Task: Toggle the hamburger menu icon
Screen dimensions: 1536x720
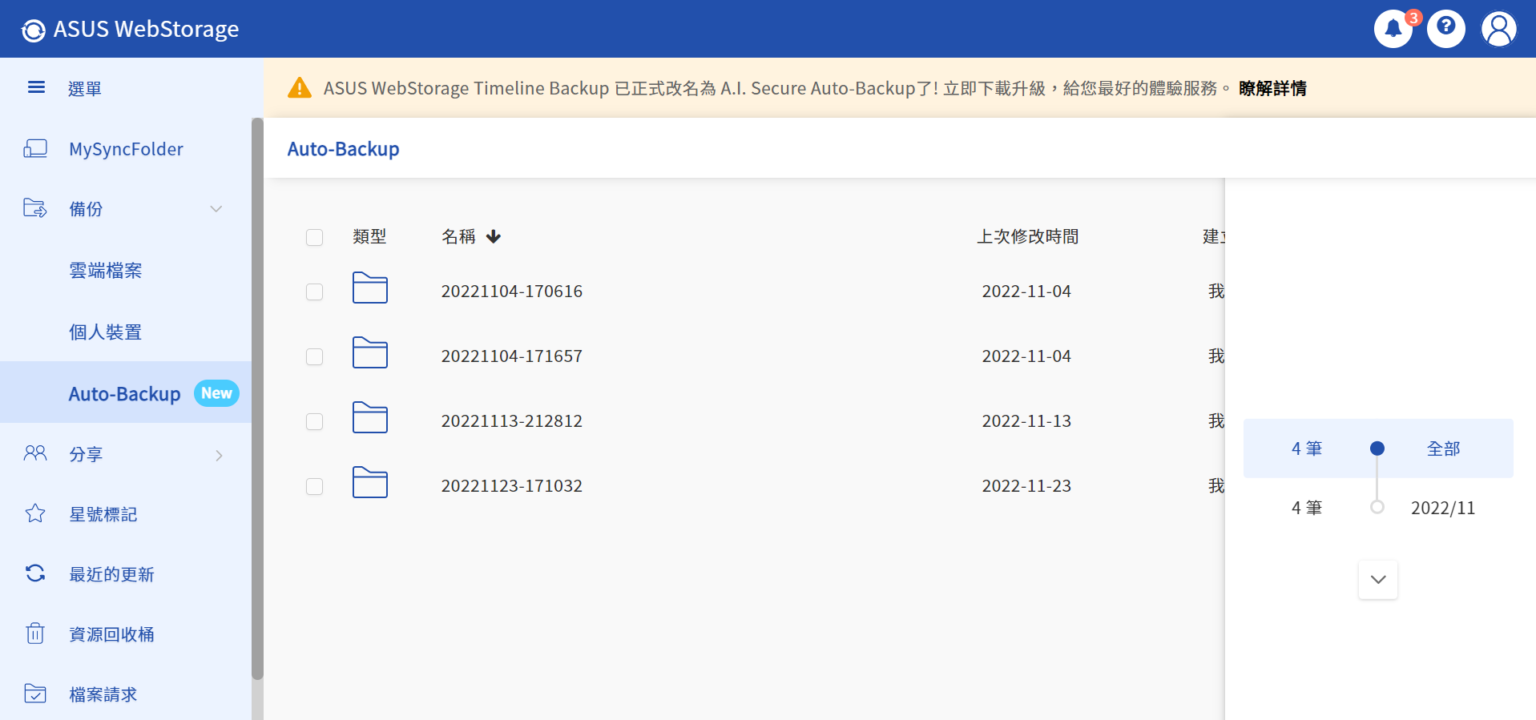Action: (36, 88)
